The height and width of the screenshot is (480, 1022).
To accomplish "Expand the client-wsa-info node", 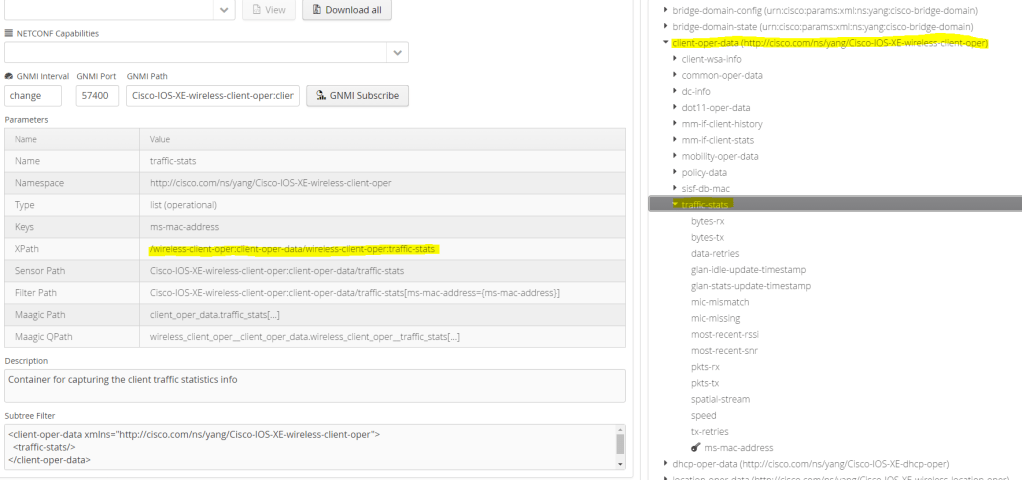I will click(675, 59).
